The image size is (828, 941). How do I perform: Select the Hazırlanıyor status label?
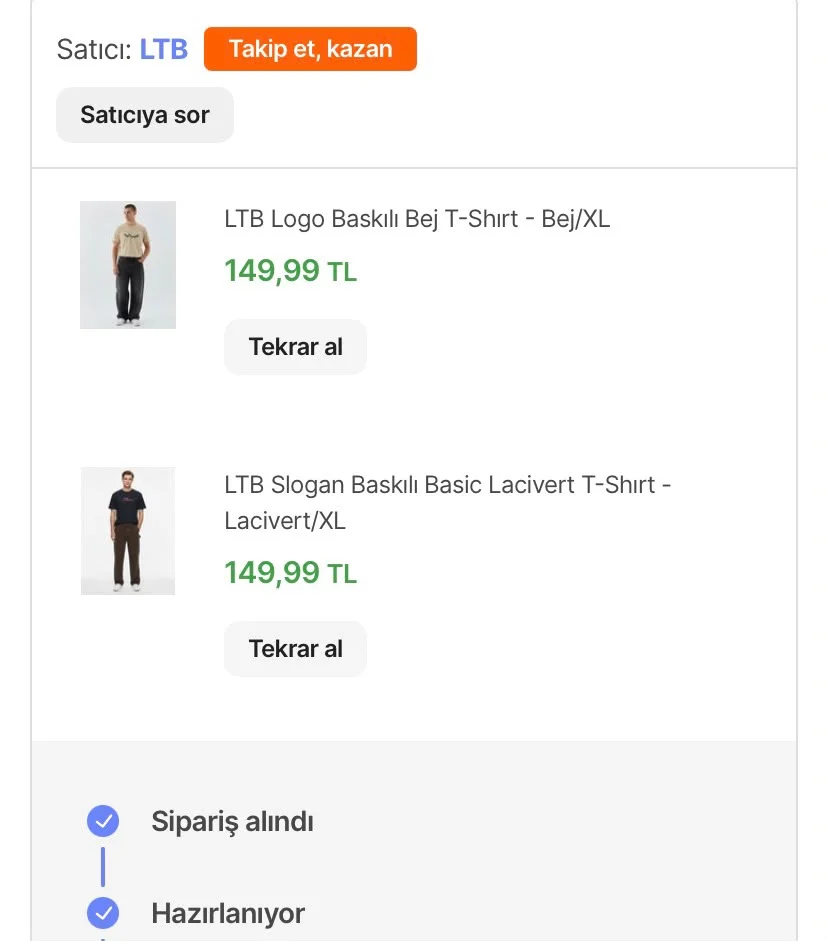[x=228, y=913]
